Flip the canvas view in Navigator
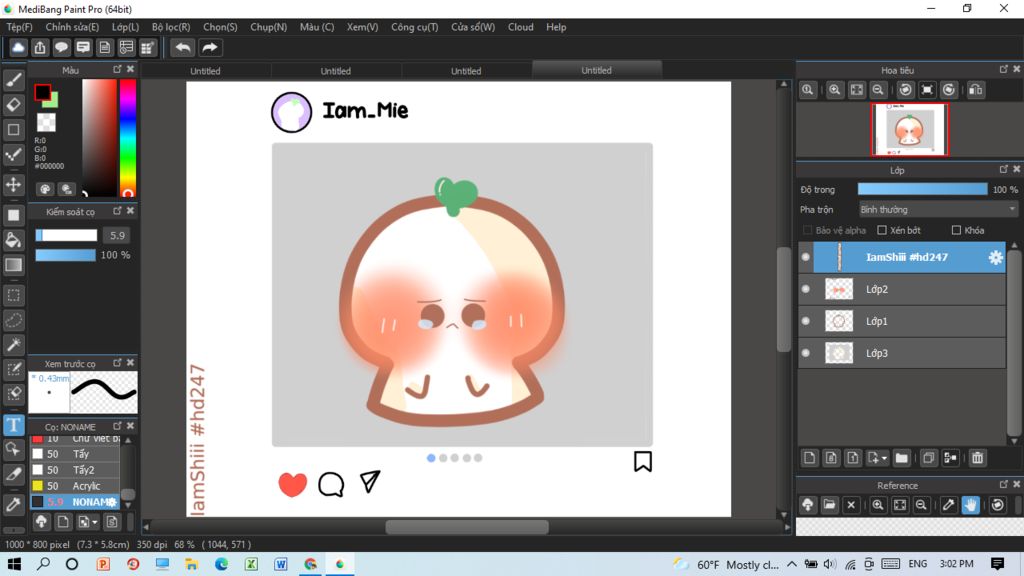The height and width of the screenshot is (576, 1024). [x=976, y=90]
